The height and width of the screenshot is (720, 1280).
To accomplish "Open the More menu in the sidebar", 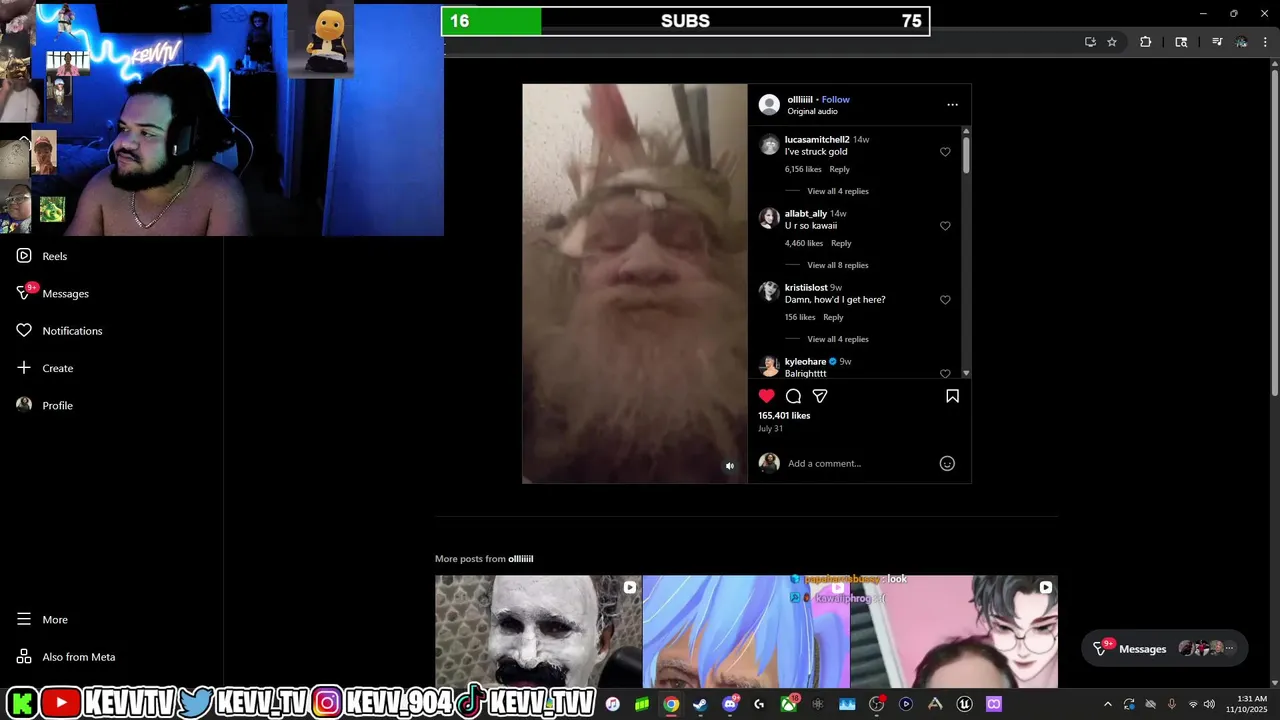I will (42, 620).
